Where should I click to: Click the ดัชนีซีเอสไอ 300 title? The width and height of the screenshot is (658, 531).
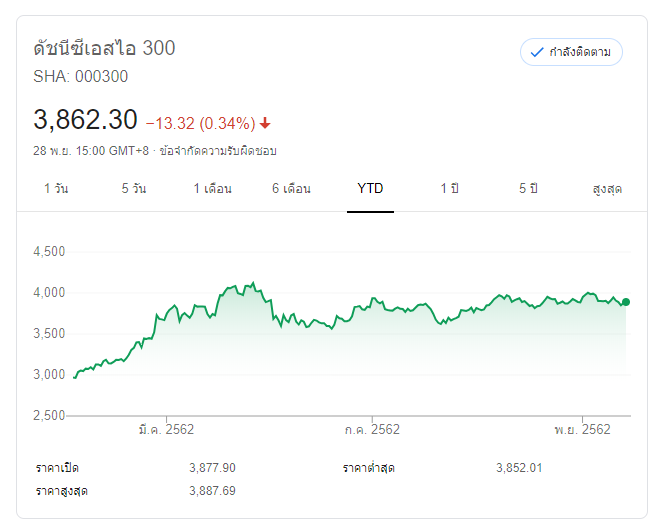tap(104, 48)
